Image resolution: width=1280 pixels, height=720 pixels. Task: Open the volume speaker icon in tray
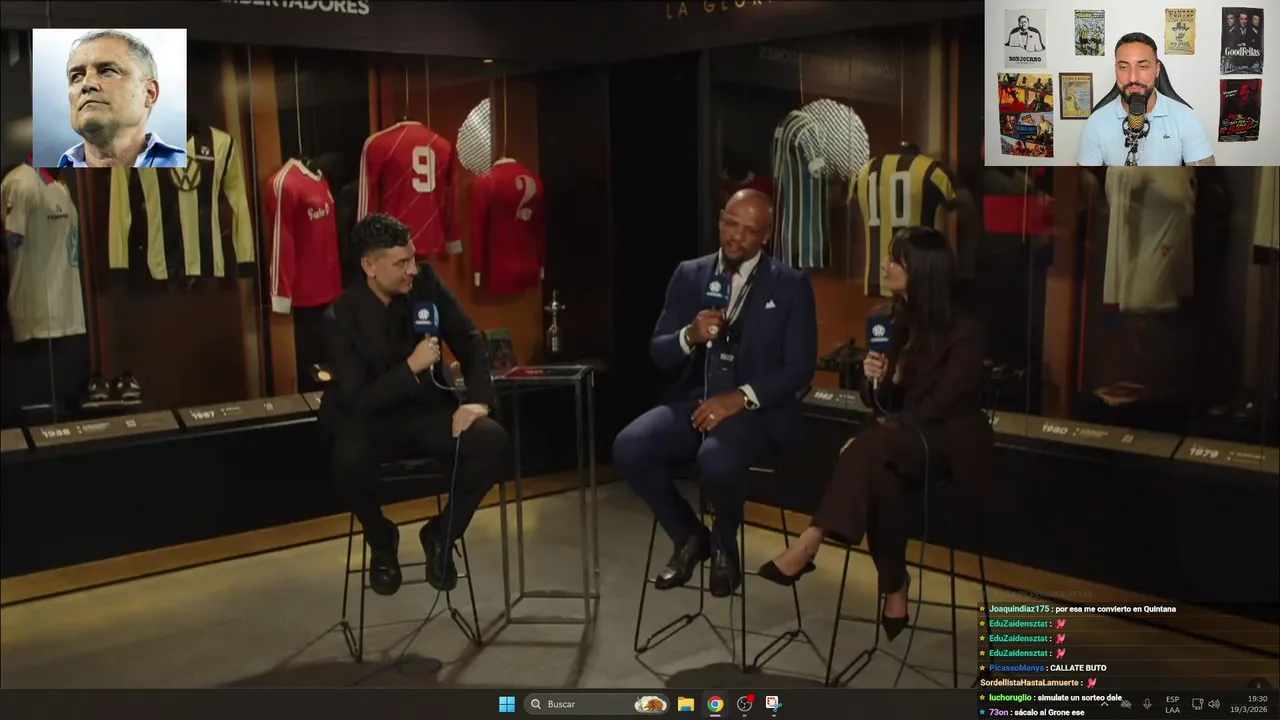click(x=1214, y=704)
